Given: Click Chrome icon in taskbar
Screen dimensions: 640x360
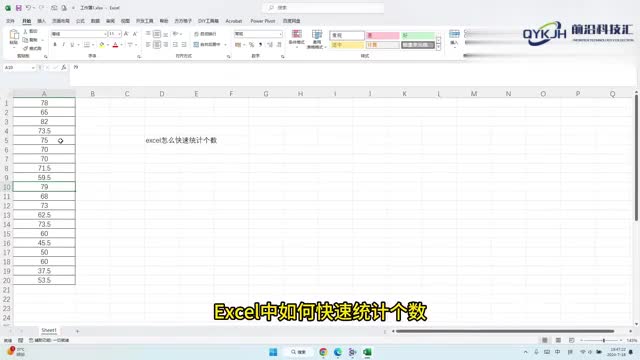Looking at the screenshot, I should pos(323,352).
